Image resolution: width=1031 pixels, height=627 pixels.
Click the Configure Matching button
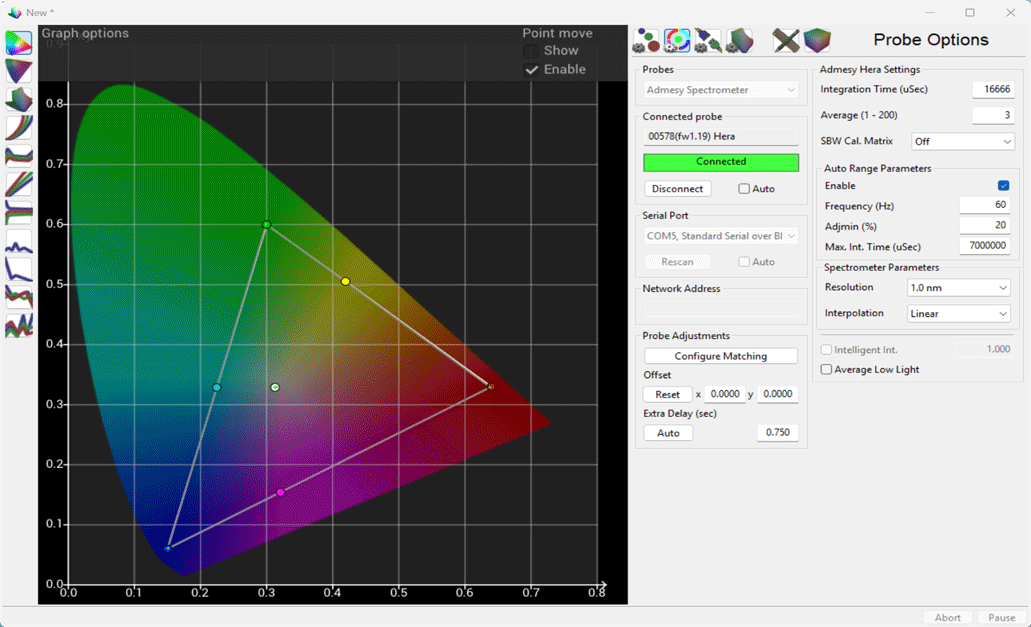[x=720, y=356]
